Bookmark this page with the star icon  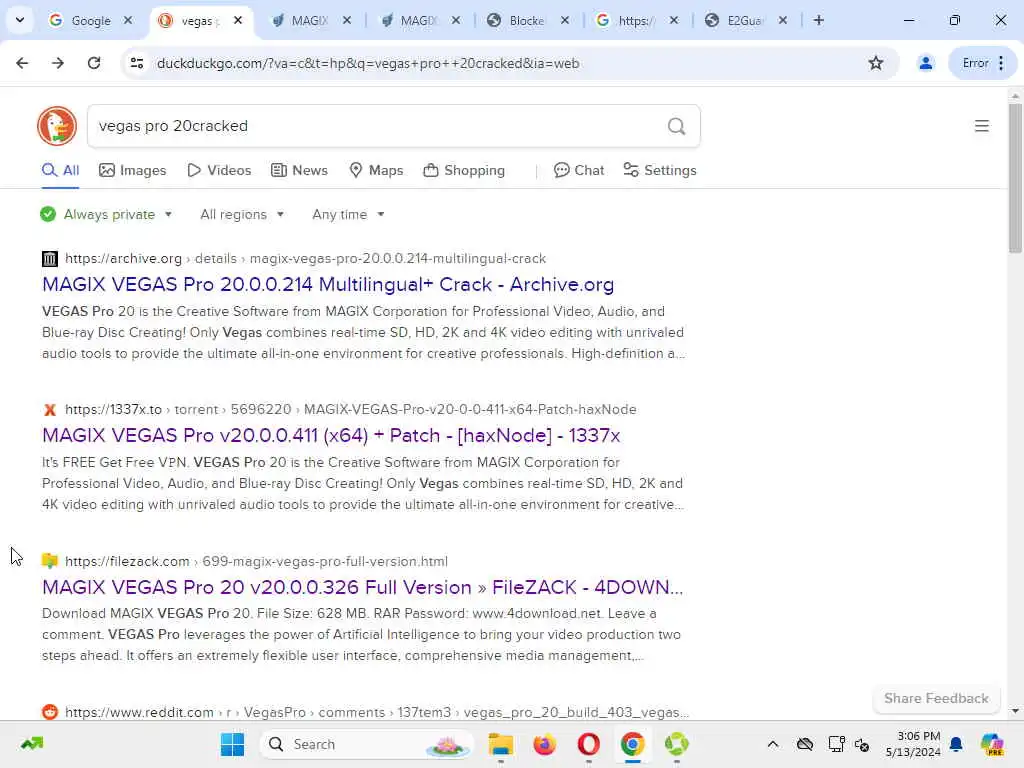pyautogui.click(x=876, y=63)
